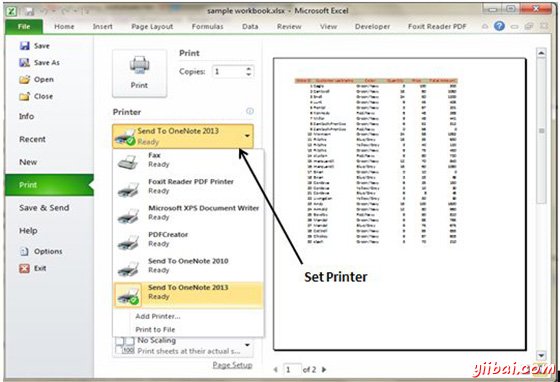Image resolution: width=560 pixels, height=382 pixels.
Task: Click the Options icon in sidebar
Action: coord(24,251)
